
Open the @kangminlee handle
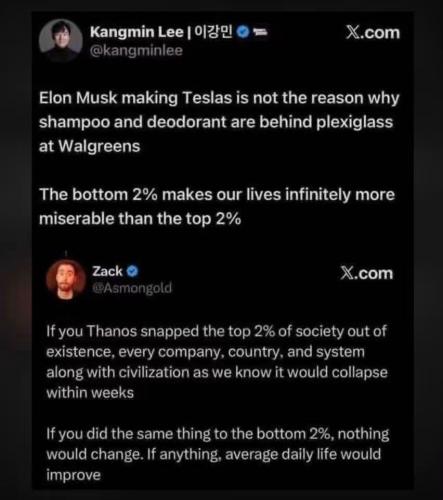coord(136,51)
